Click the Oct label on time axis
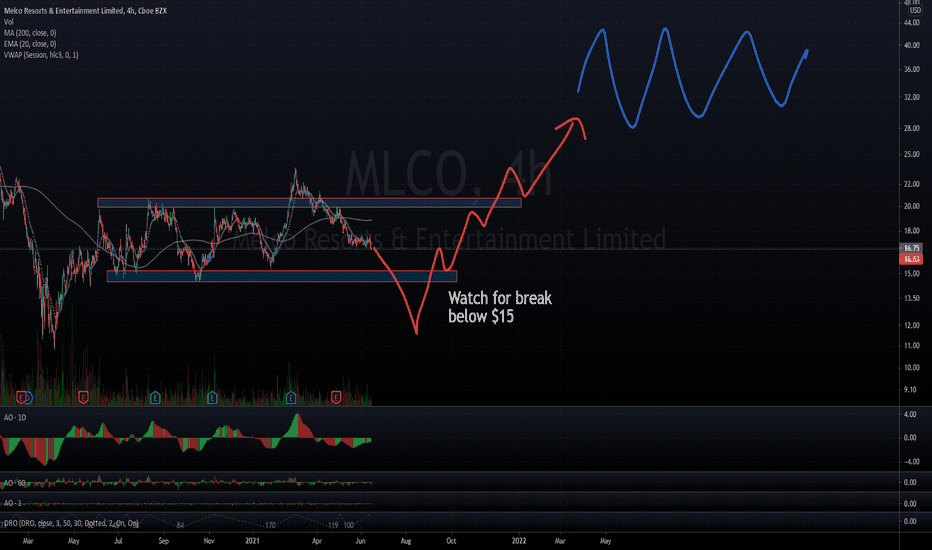 click(x=451, y=541)
